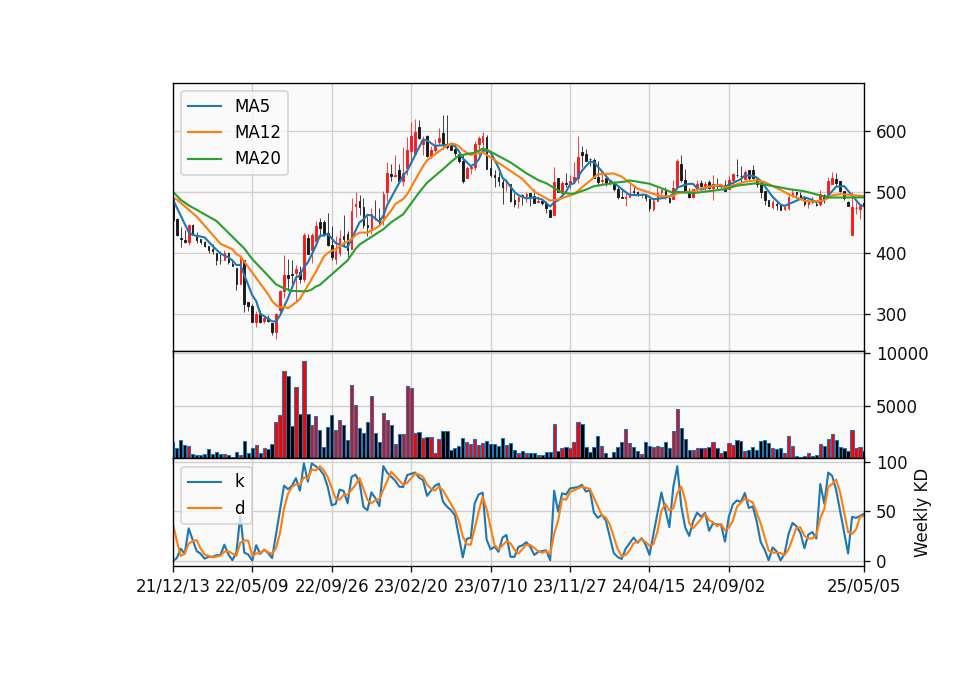
Task: Click the 25/05/05 date label
Action: click(x=864, y=587)
